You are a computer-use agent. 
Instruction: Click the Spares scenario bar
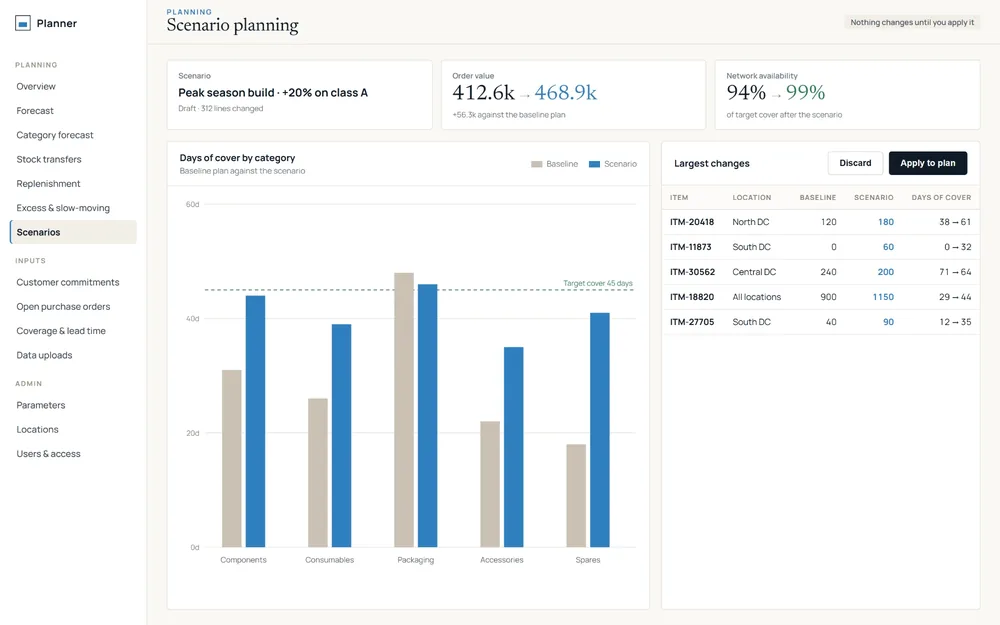[599, 430]
